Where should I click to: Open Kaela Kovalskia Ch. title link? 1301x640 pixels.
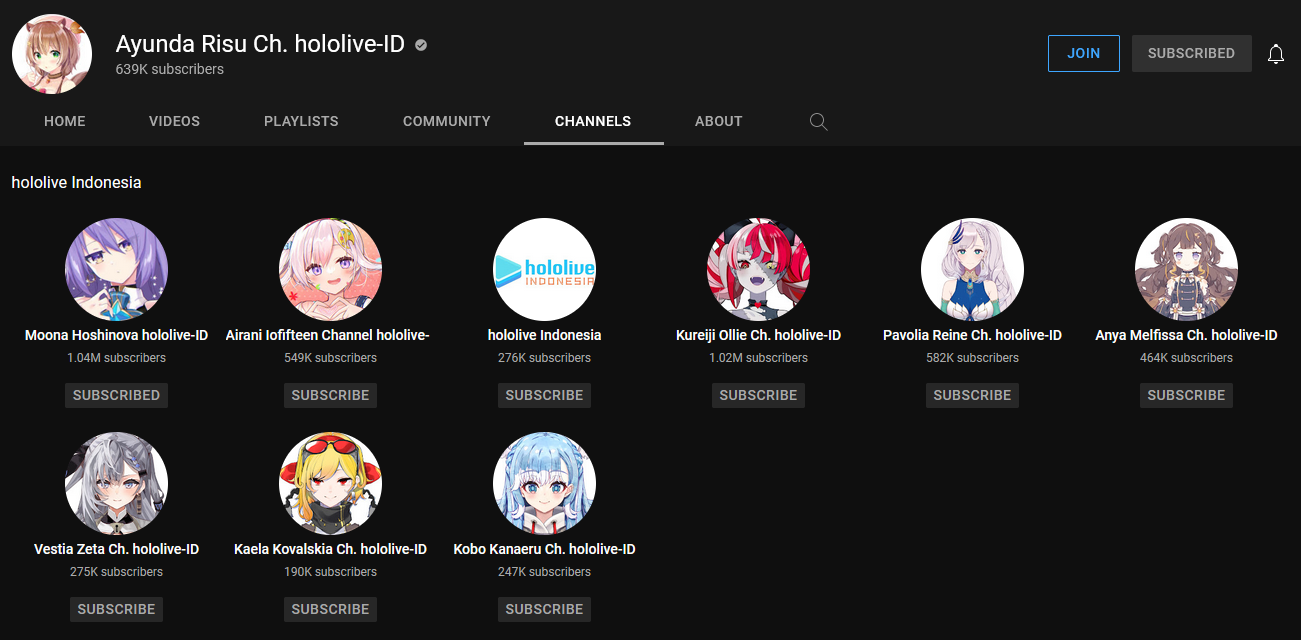pyautogui.click(x=330, y=549)
